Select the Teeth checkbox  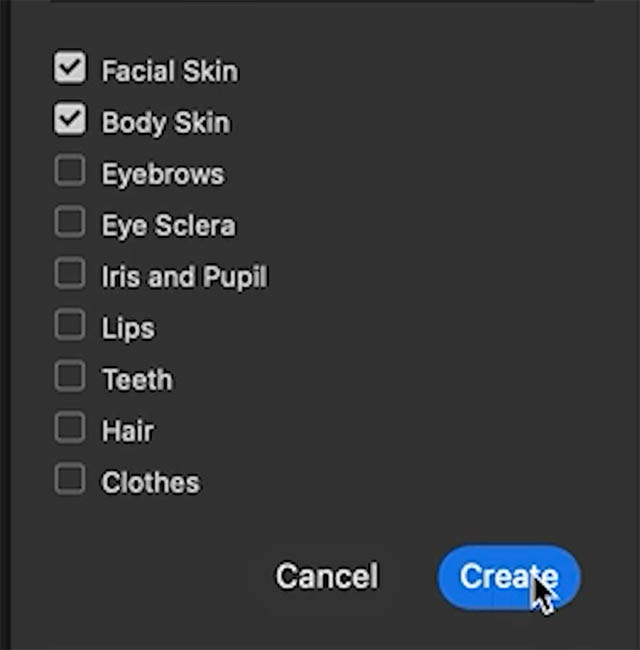70,376
